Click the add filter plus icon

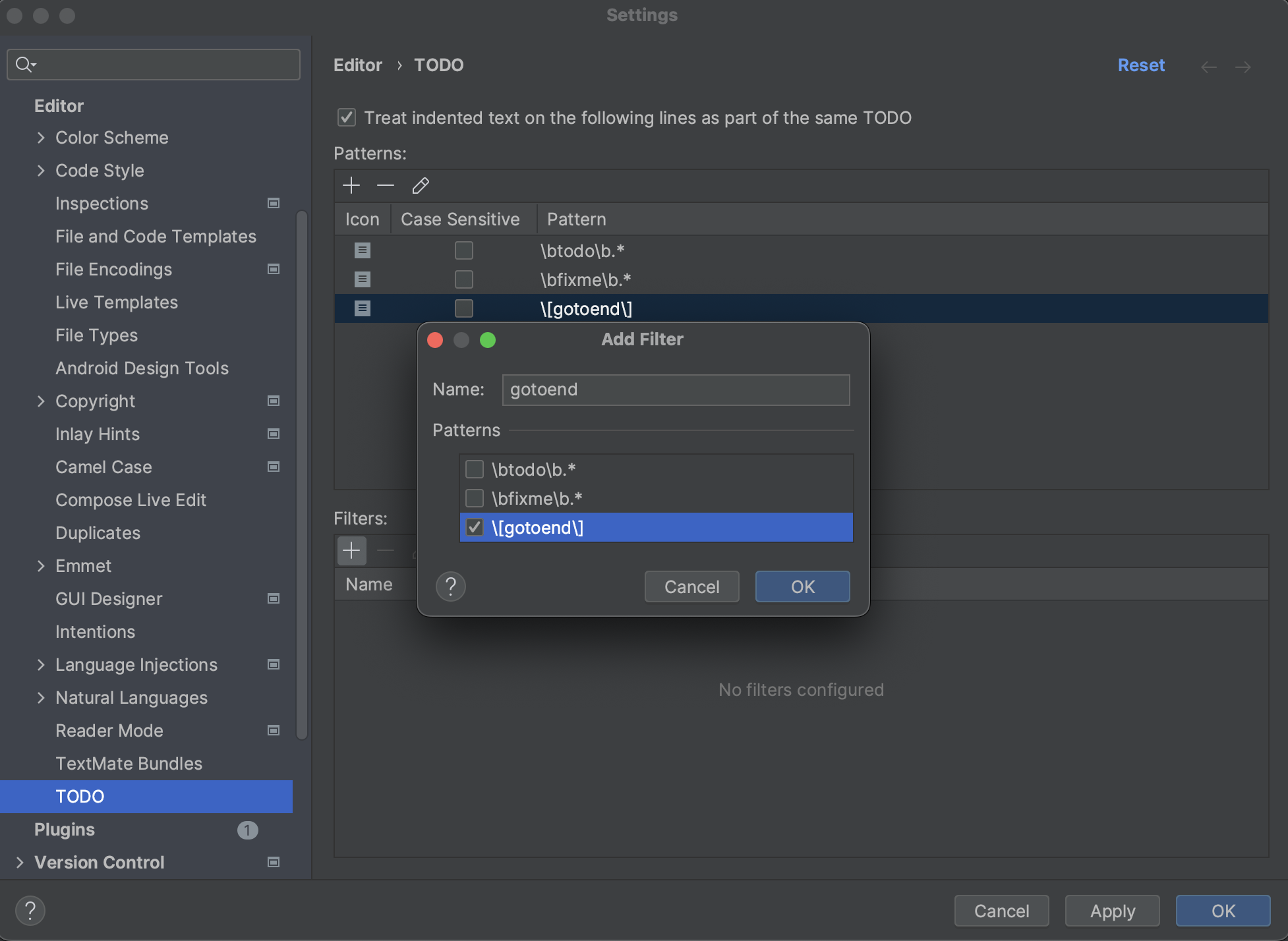tap(351, 550)
